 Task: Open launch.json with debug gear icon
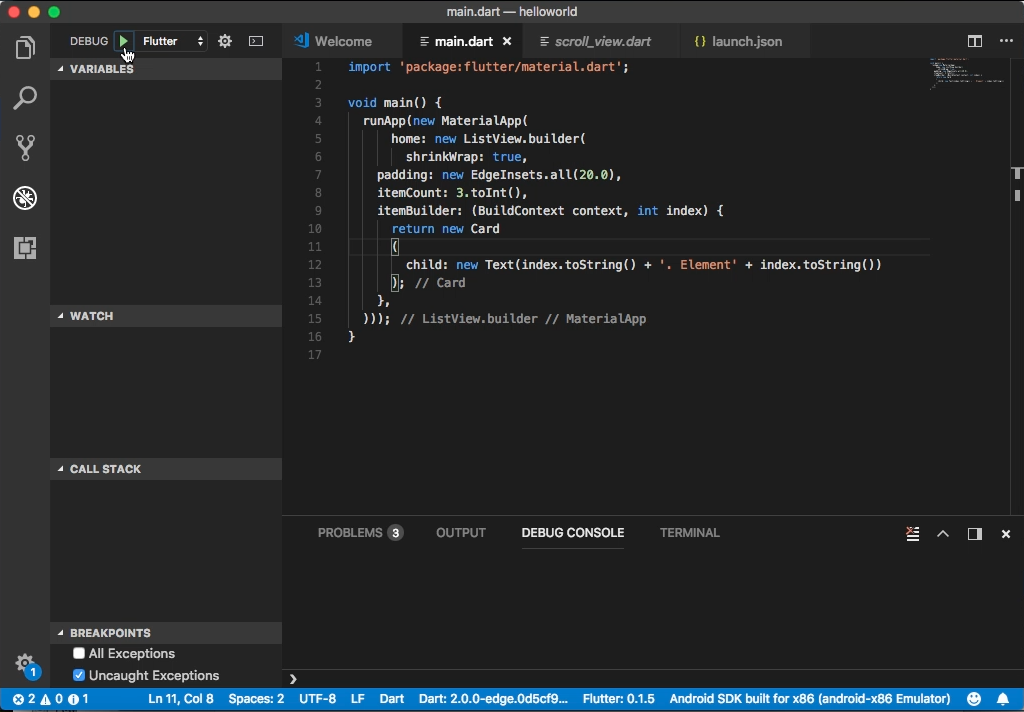225,41
